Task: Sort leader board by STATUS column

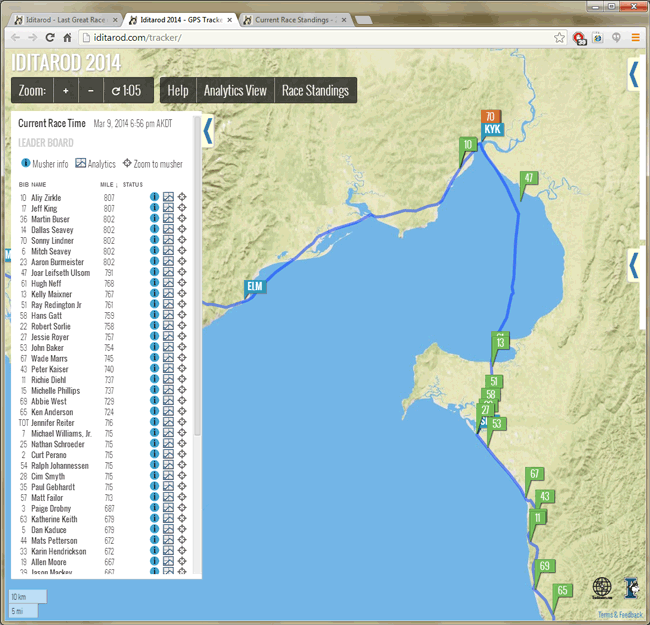Action: point(133,184)
